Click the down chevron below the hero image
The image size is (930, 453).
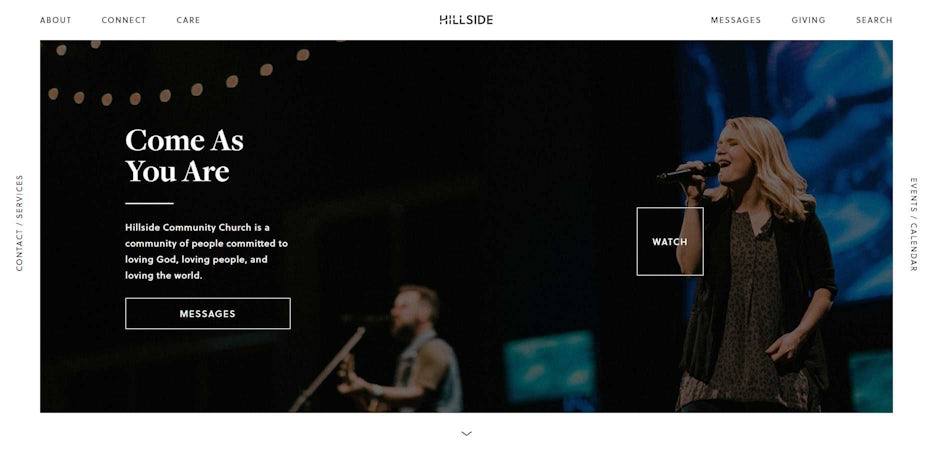click(467, 433)
